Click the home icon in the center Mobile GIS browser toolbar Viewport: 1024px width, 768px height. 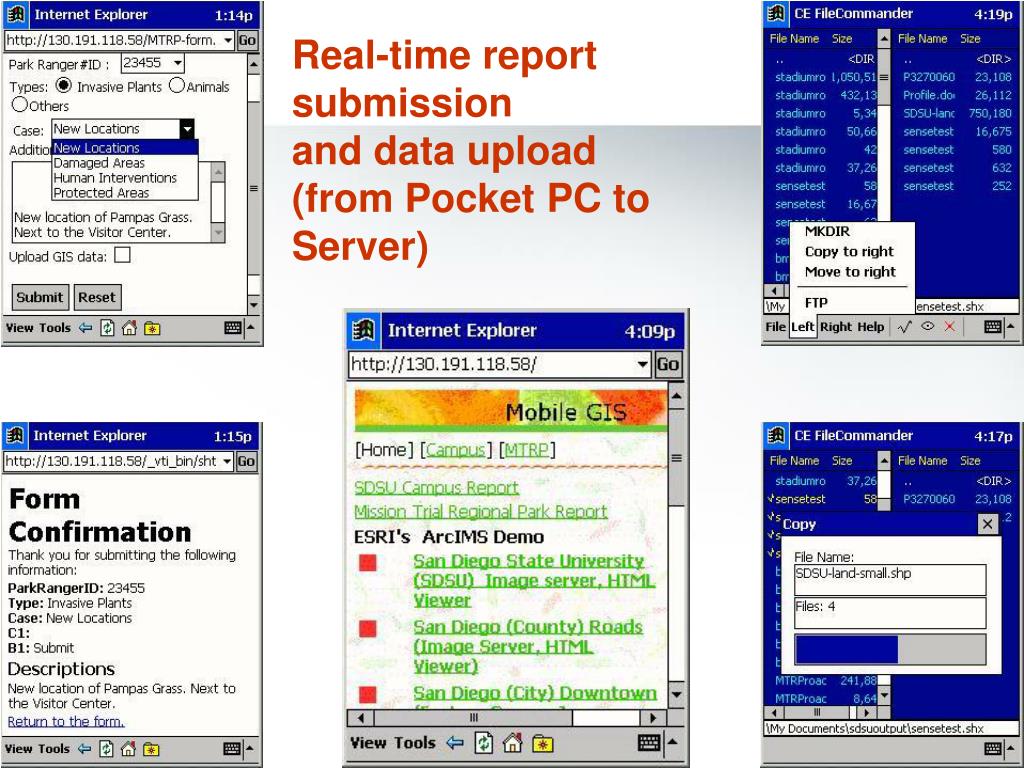click(x=513, y=743)
